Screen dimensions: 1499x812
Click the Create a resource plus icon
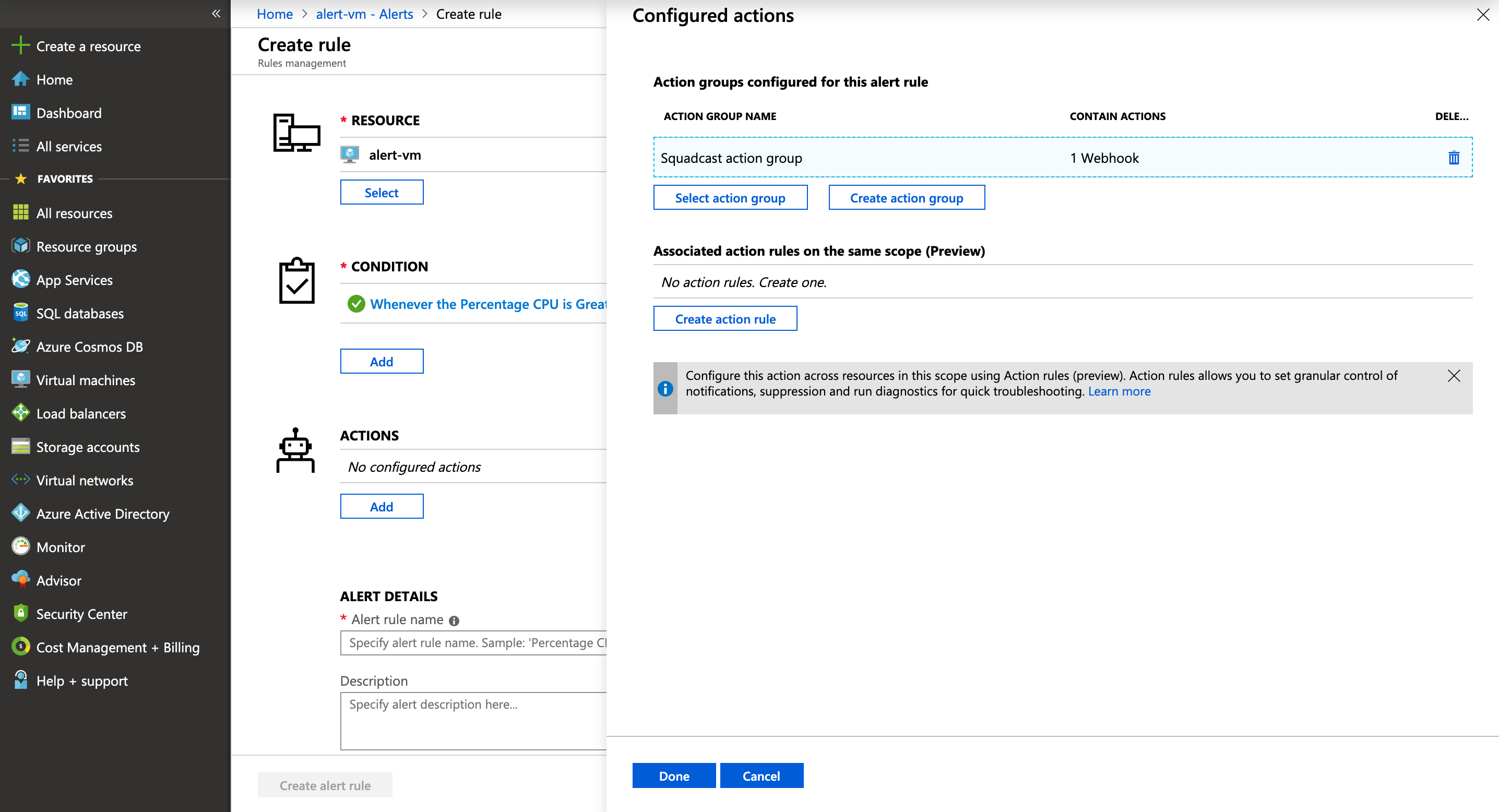click(20, 45)
